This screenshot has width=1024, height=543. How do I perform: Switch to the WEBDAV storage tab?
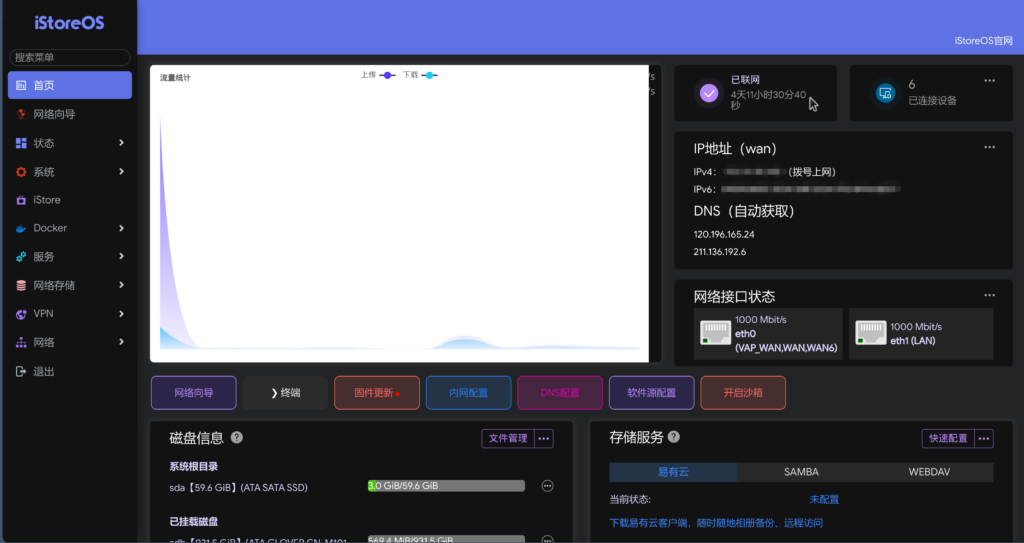tap(929, 472)
